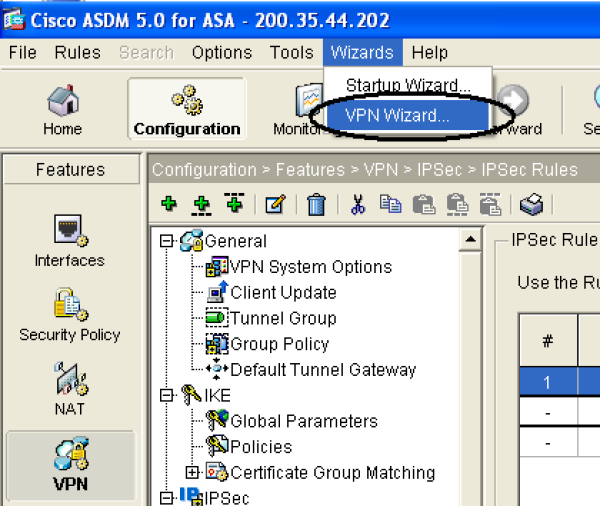Close the open Wizards menu
This screenshot has height=506, width=600.
point(362,52)
